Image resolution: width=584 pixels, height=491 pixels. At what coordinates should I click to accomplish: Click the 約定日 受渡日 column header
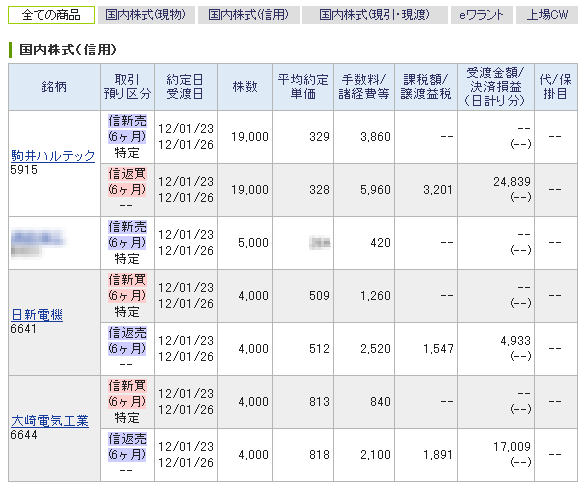tap(185, 87)
